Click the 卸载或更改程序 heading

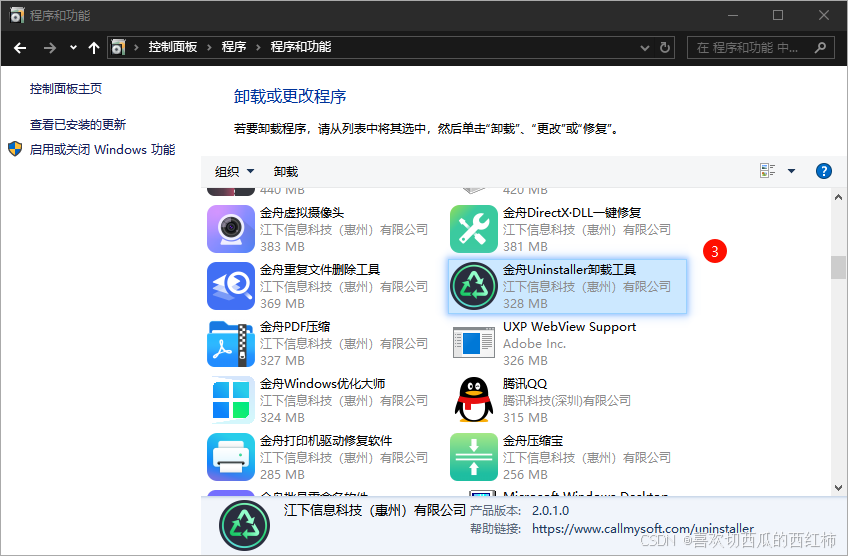pyautogui.click(x=290, y=96)
